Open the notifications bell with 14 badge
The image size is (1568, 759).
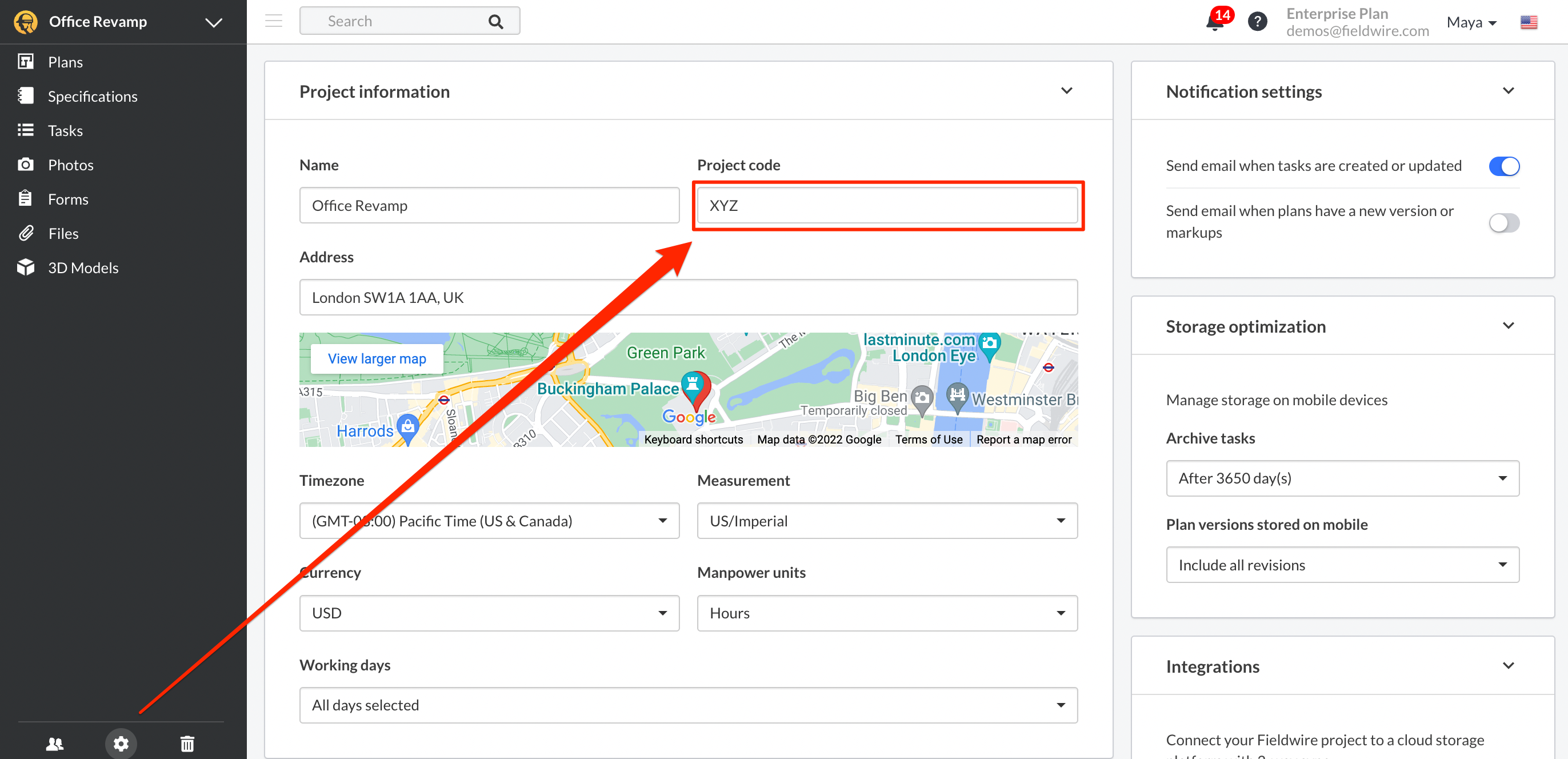[1219, 19]
